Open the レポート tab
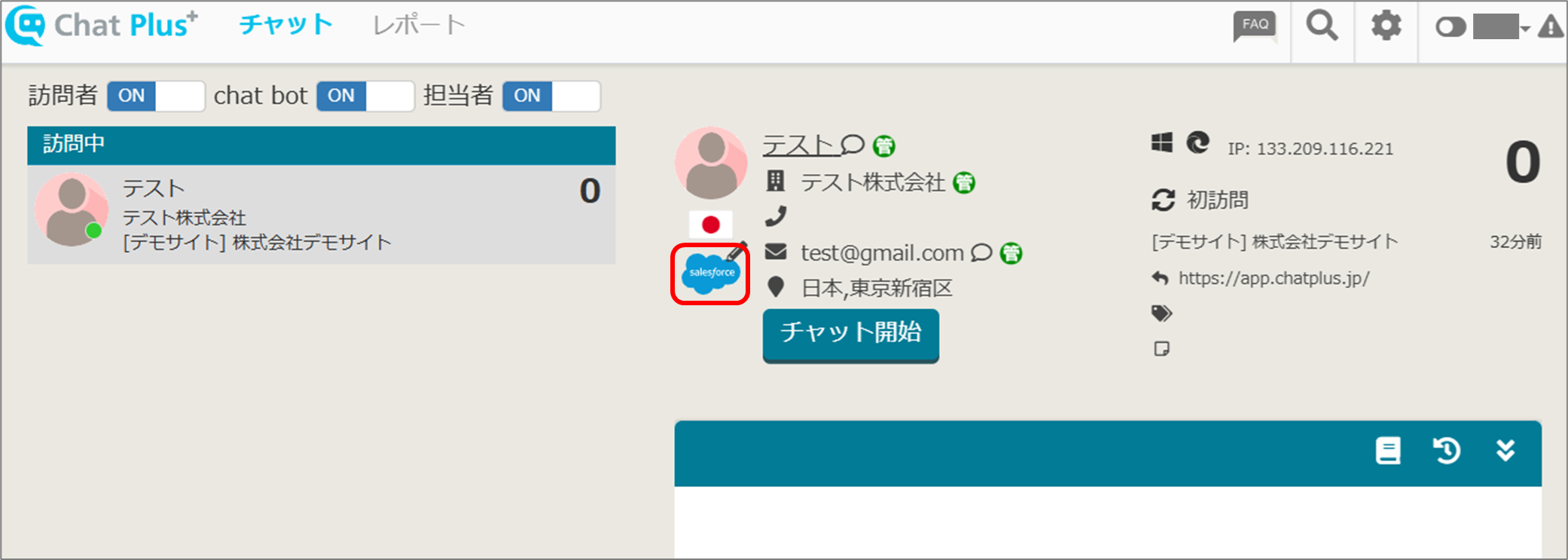The height and width of the screenshot is (560, 1568). (x=419, y=25)
